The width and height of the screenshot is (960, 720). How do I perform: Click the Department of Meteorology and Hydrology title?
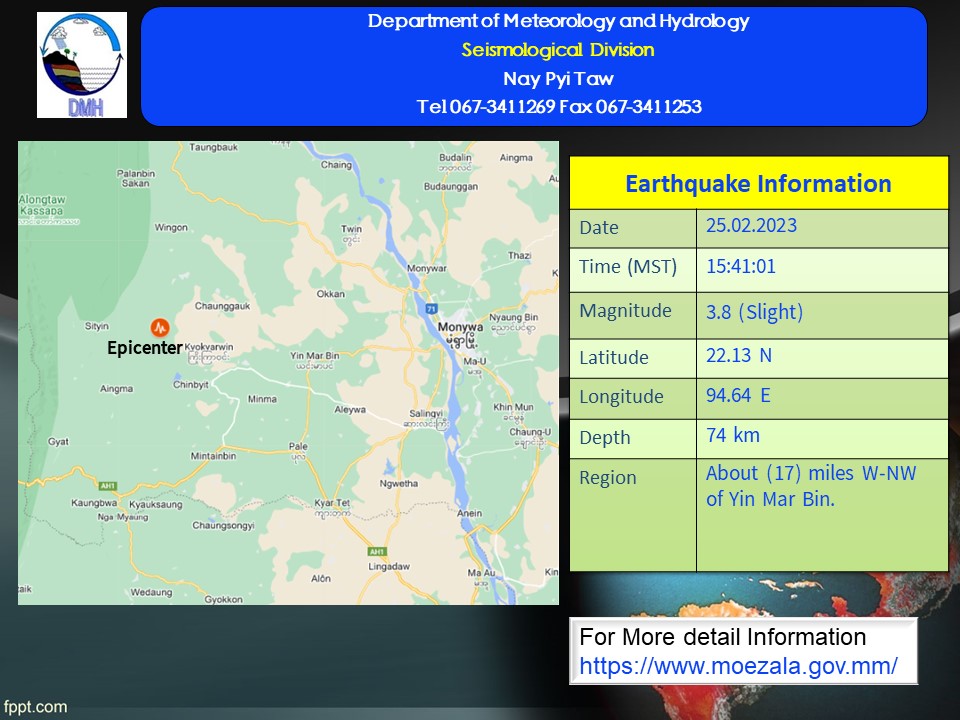pos(558,21)
